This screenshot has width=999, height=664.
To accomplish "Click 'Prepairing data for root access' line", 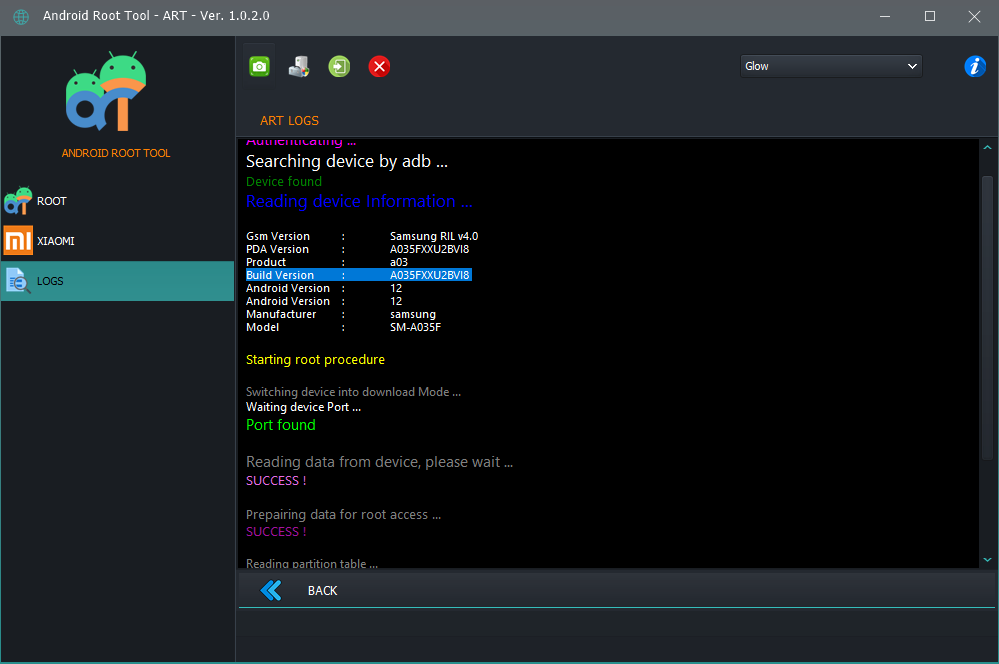I will click(343, 515).
